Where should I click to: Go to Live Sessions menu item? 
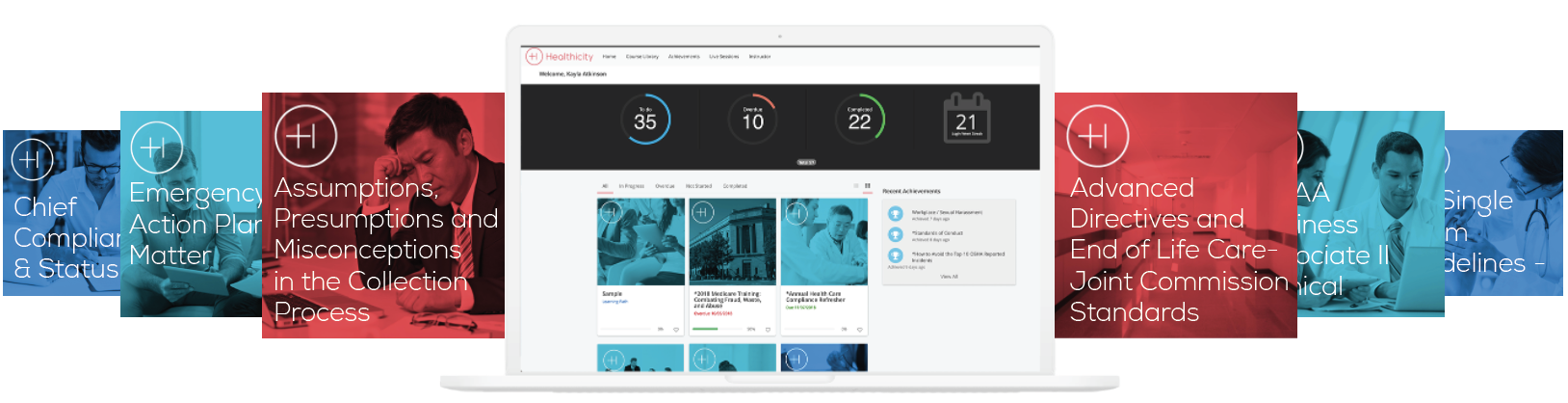pos(723,57)
